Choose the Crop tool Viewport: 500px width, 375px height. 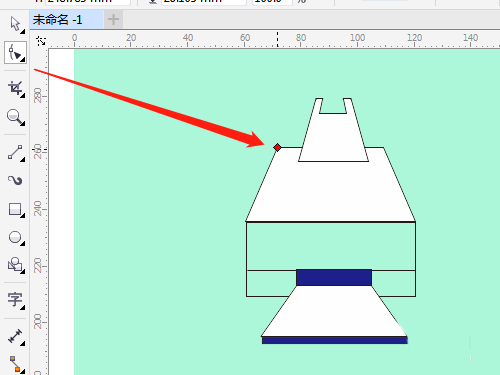tap(15, 88)
